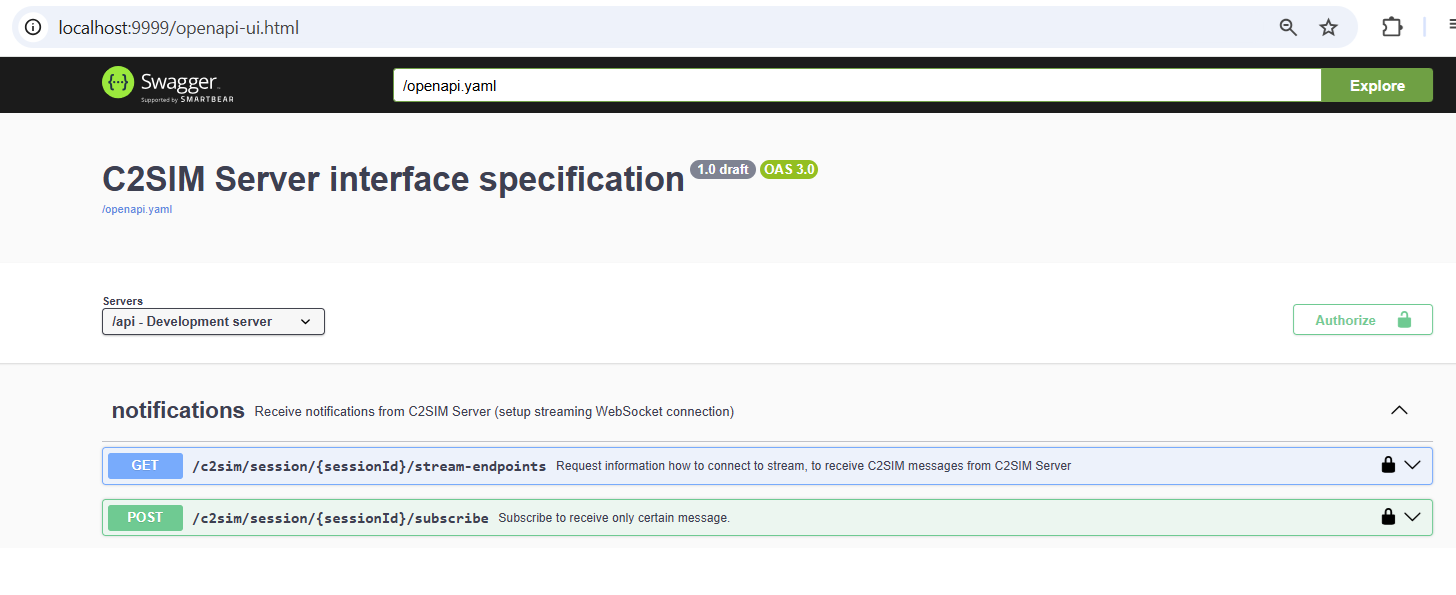
Task: Click the GET method badge
Action: coord(145,465)
